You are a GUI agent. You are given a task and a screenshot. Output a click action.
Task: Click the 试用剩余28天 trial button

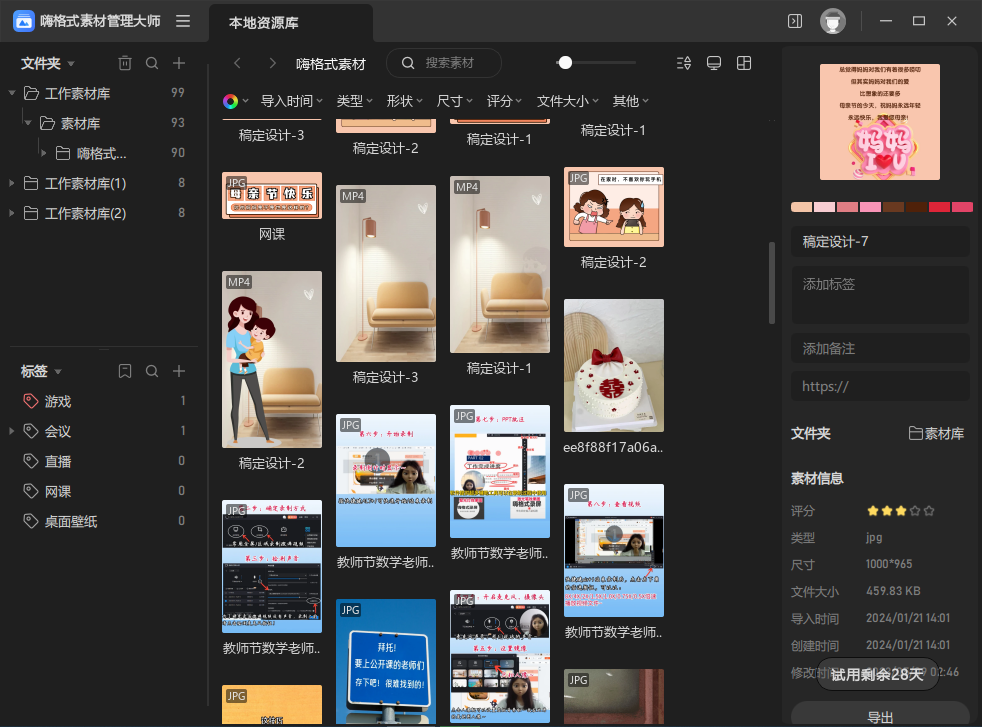[877, 674]
